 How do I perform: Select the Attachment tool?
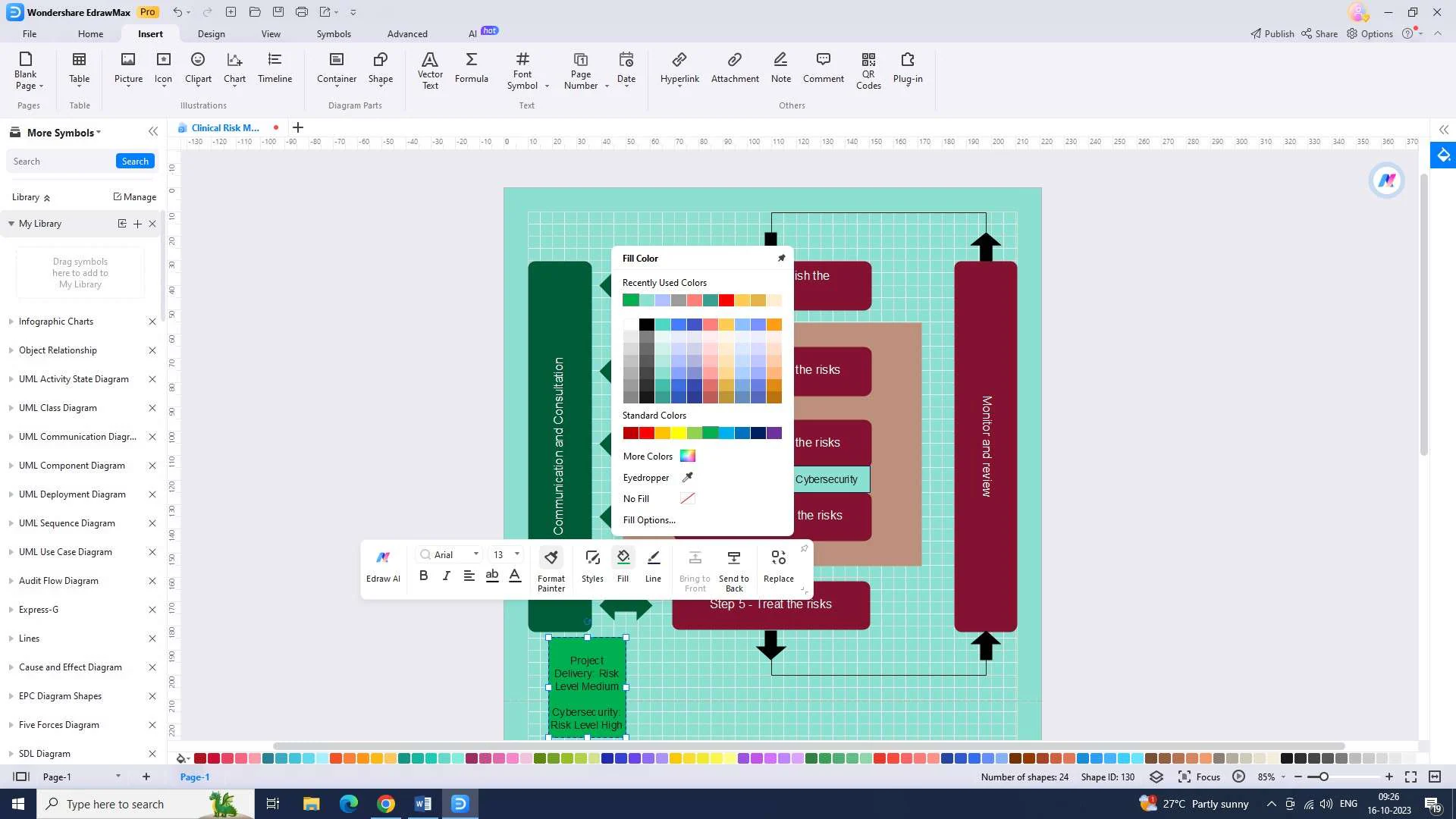coord(735,65)
